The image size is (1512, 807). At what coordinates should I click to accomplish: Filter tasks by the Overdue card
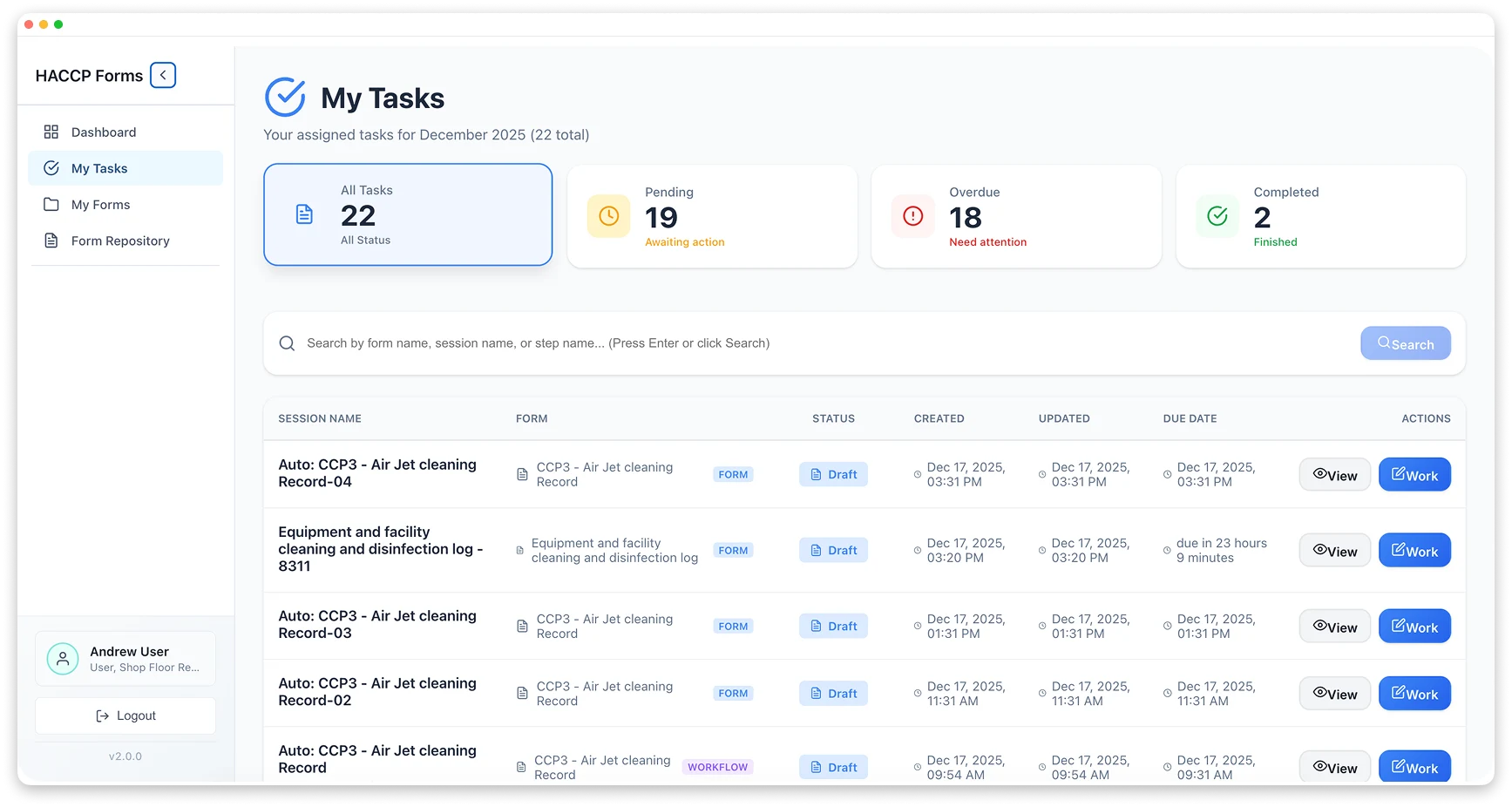click(x=1016, y=215)
